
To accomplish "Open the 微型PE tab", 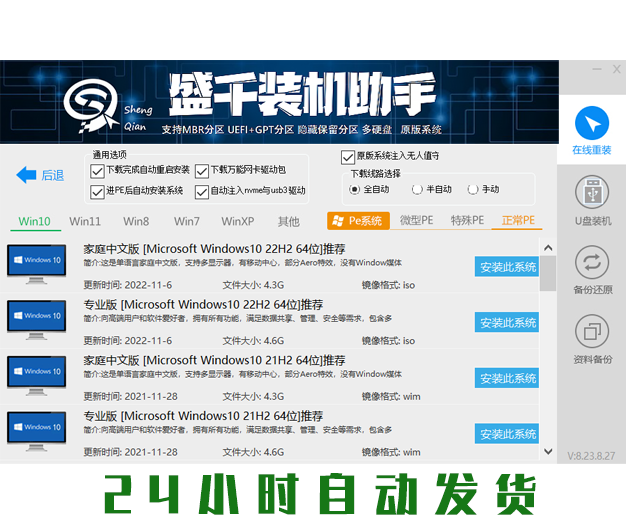I will click(416, 220).
